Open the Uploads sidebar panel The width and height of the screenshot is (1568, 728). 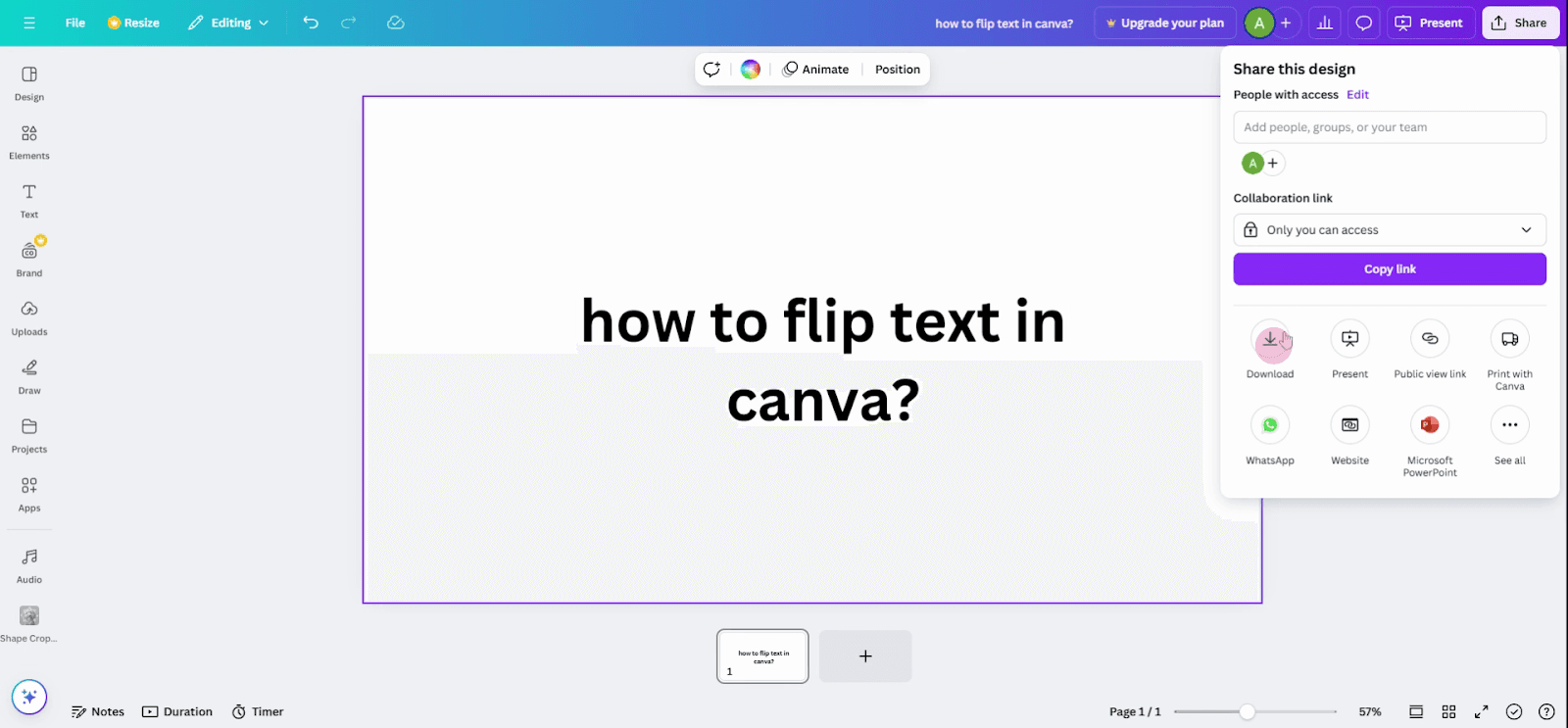tap(29, 318)
